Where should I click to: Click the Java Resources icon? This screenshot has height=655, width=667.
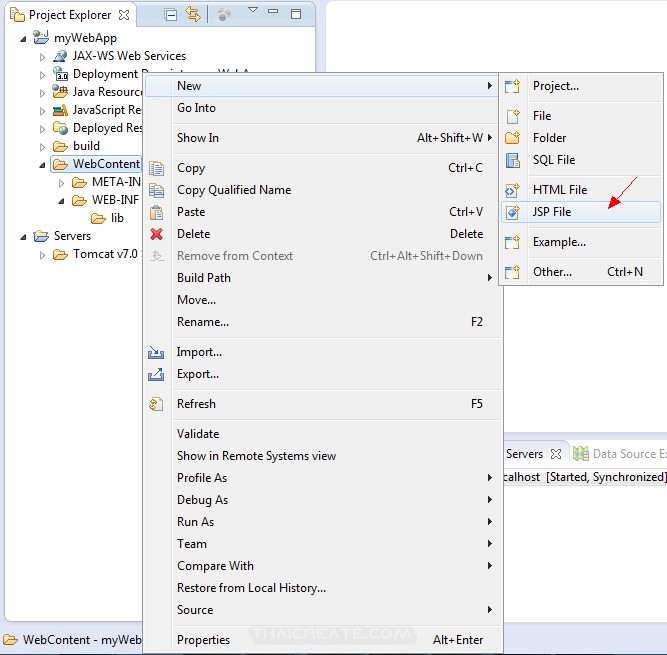pyautogui.click(x=60, y=91)
